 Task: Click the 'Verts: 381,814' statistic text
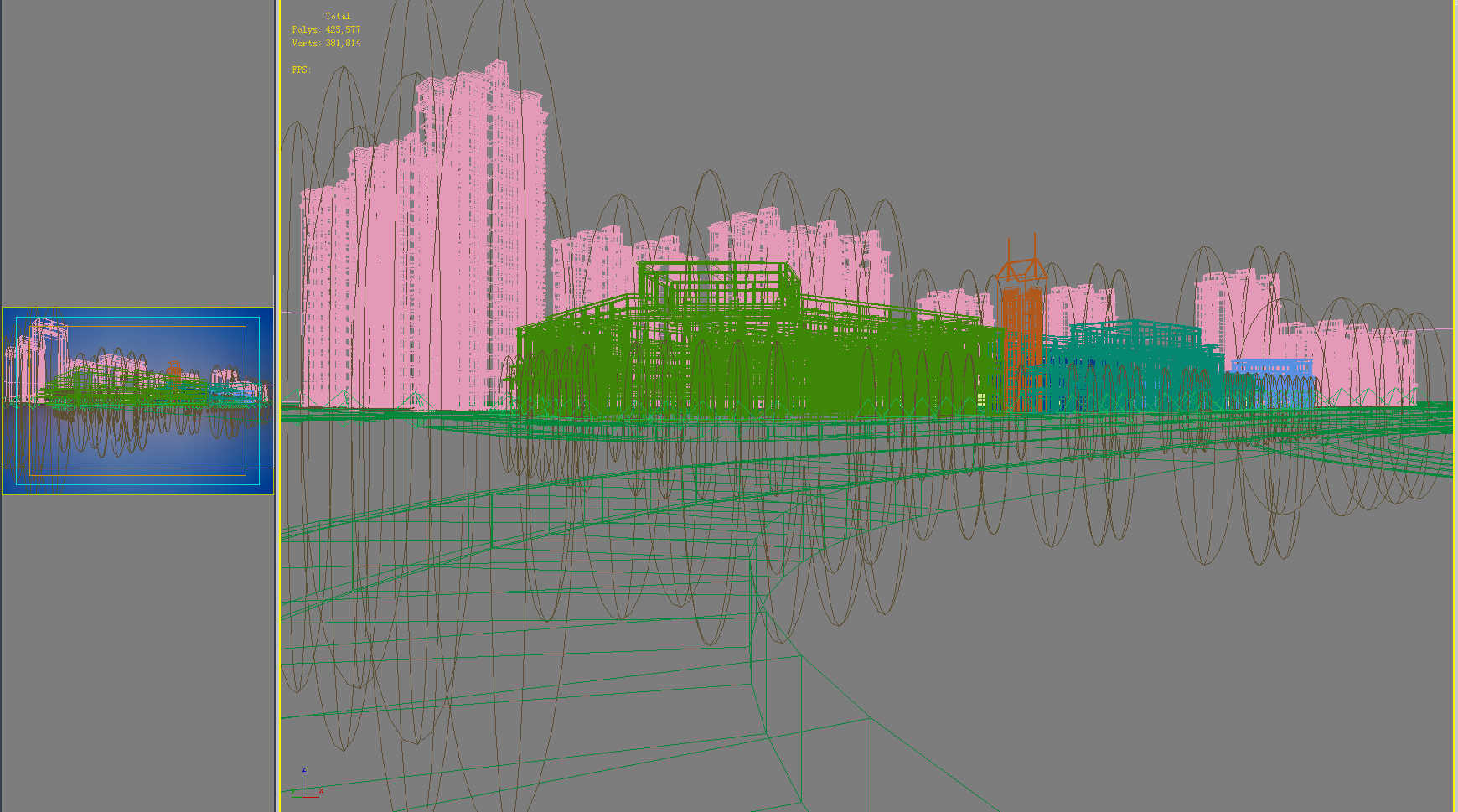click(x=326, y=43)
